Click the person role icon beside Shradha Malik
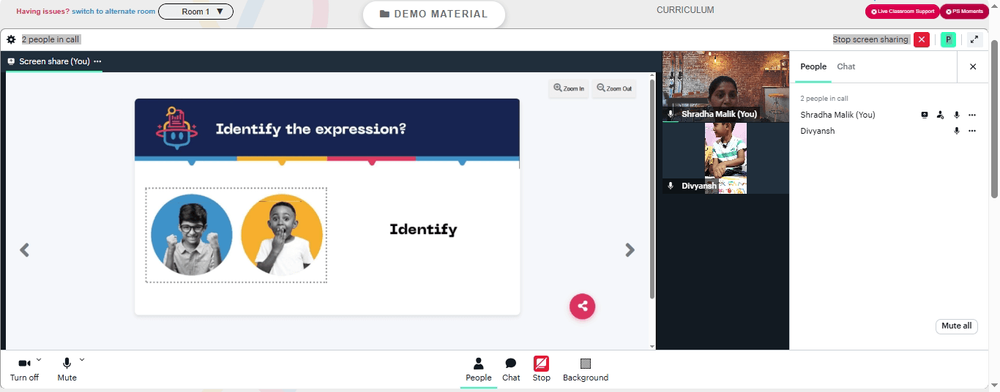 pyautogui.click(x=940, y=115)
